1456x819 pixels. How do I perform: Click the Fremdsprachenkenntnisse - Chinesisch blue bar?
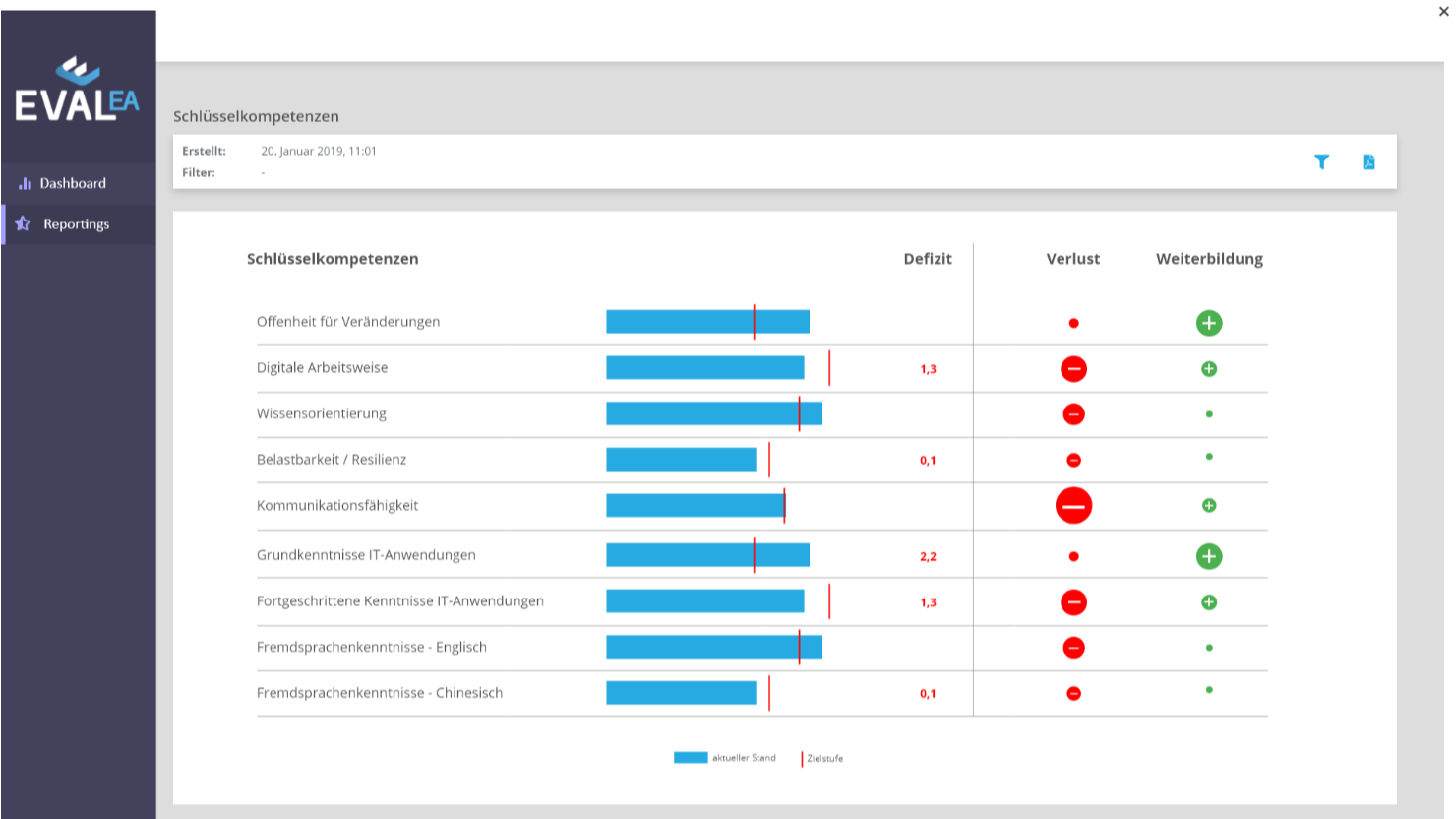pos(681,693)
